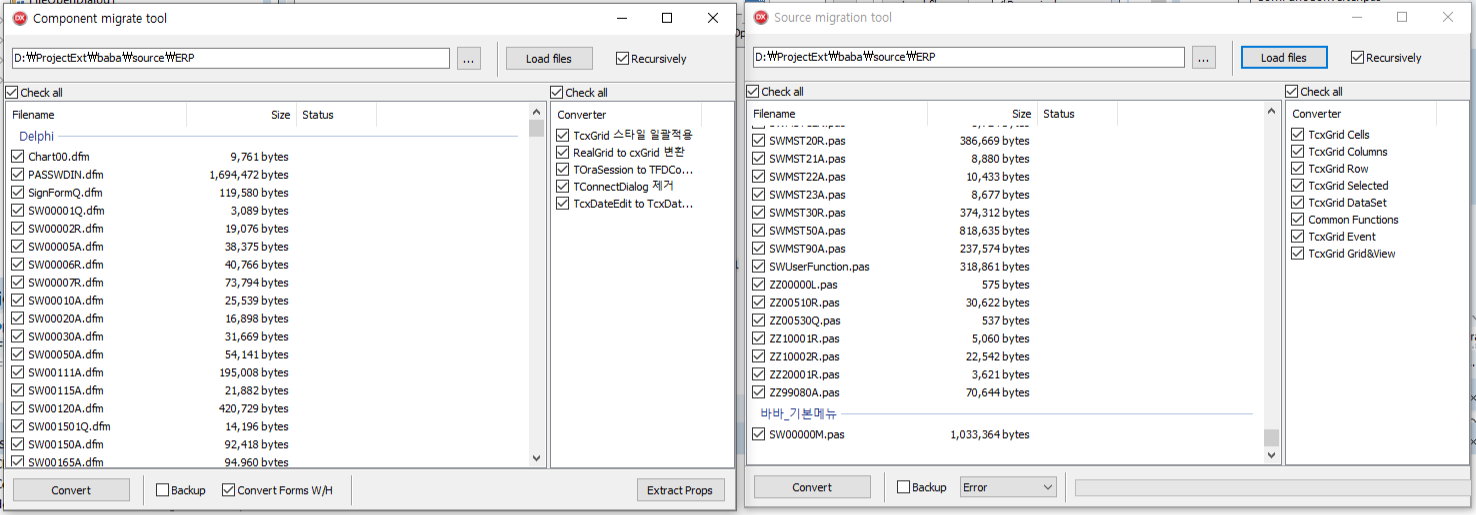Sort by Size column in Component migrate tool
Image resolution: width=1476 pixels, height=515 pixels.
241,115
